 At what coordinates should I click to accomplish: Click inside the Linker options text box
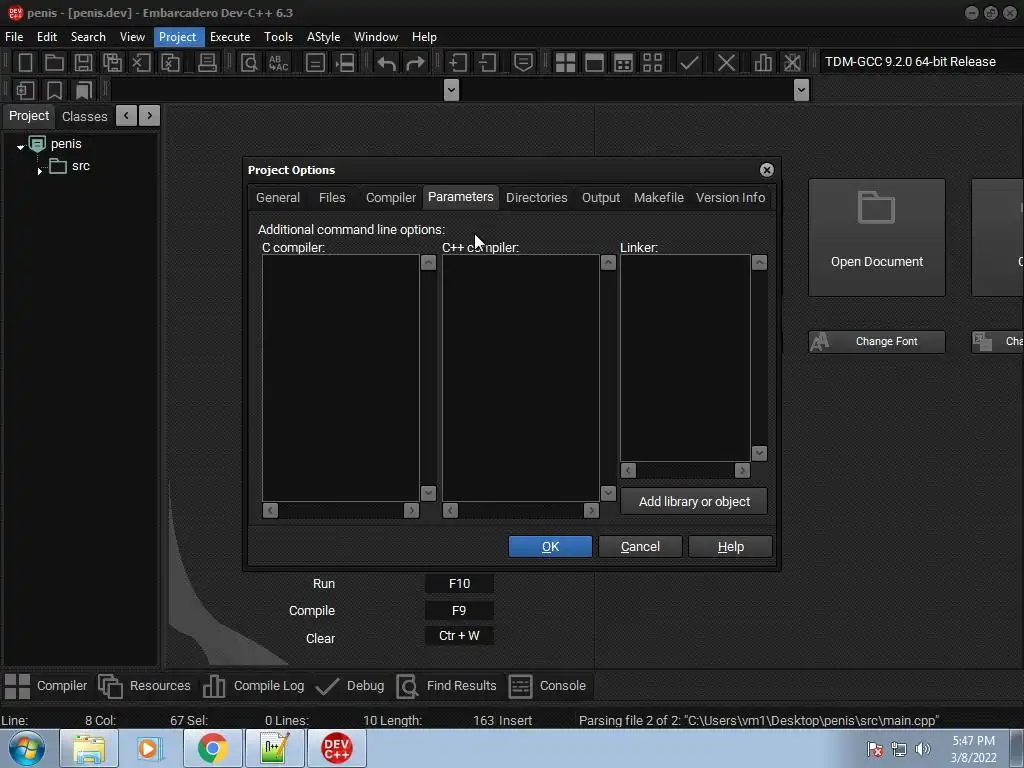685,358
